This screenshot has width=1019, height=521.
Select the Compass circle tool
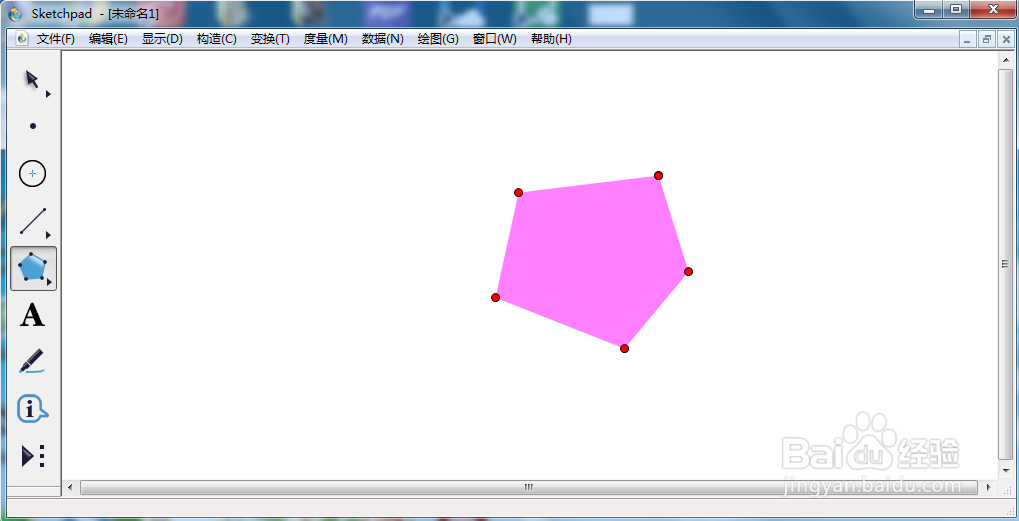(32, 173)
